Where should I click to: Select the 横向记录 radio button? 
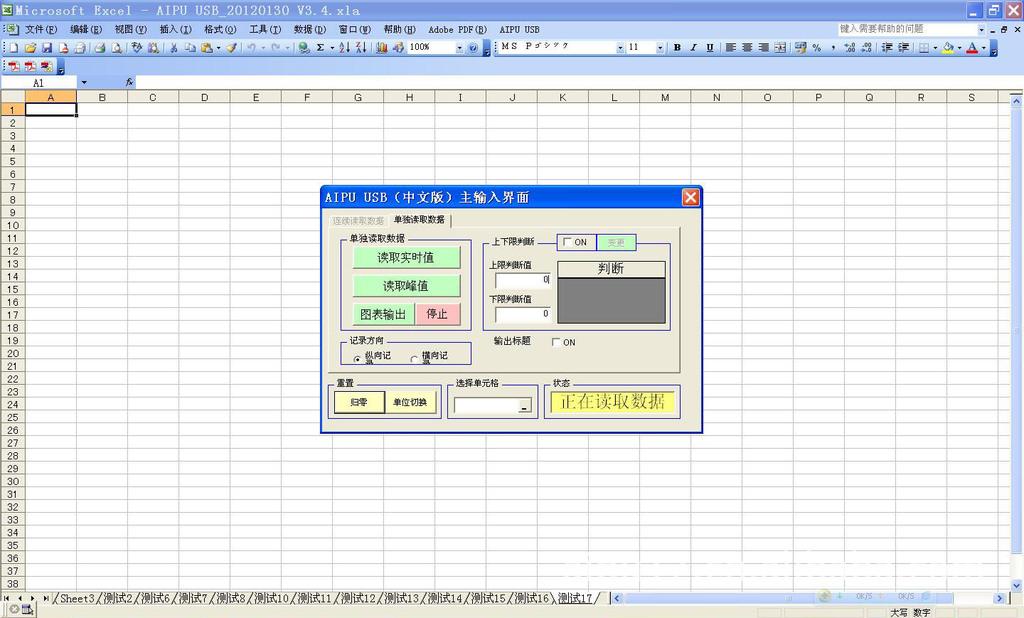[413, 359]
